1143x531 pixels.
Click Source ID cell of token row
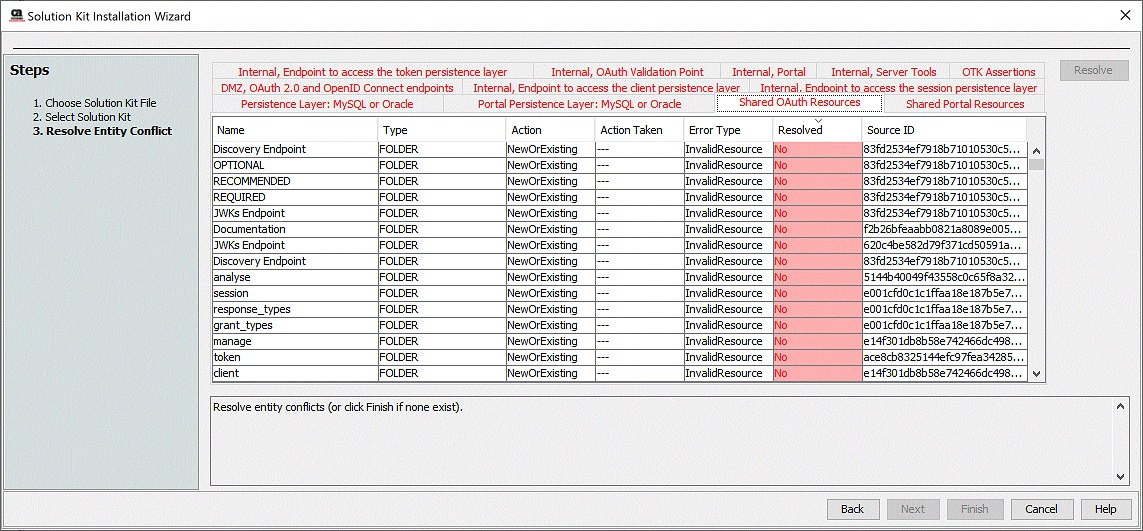click(944, 357)
